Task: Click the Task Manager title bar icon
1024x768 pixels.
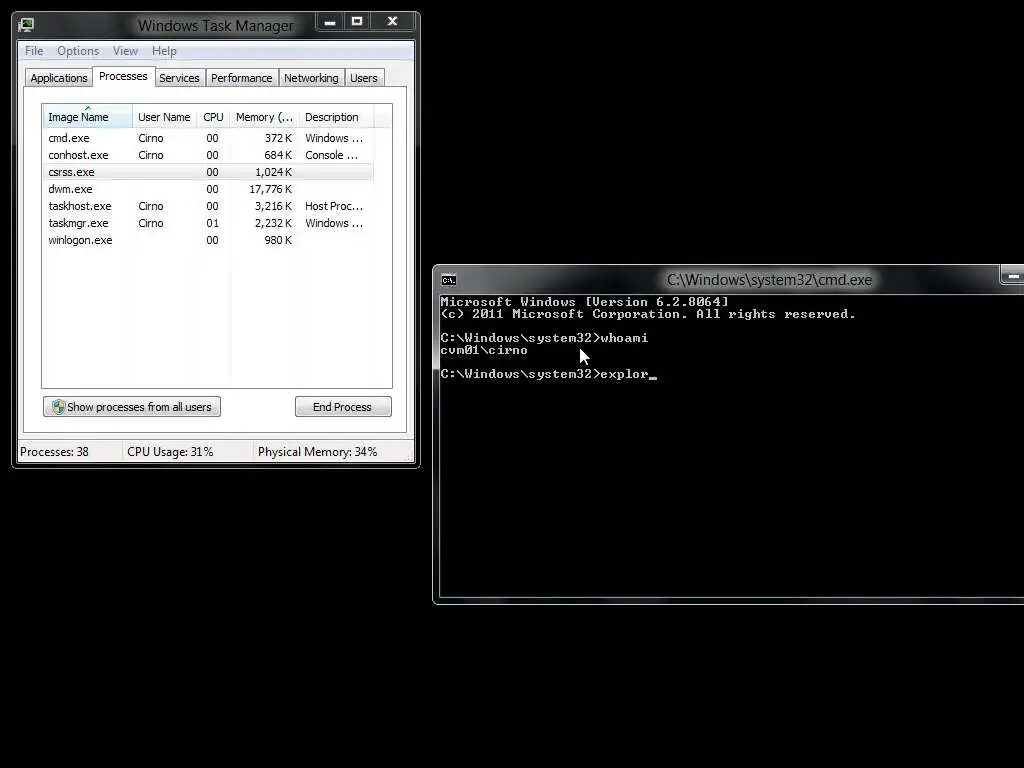Action: pyautogui.click(x=26, y=25)
